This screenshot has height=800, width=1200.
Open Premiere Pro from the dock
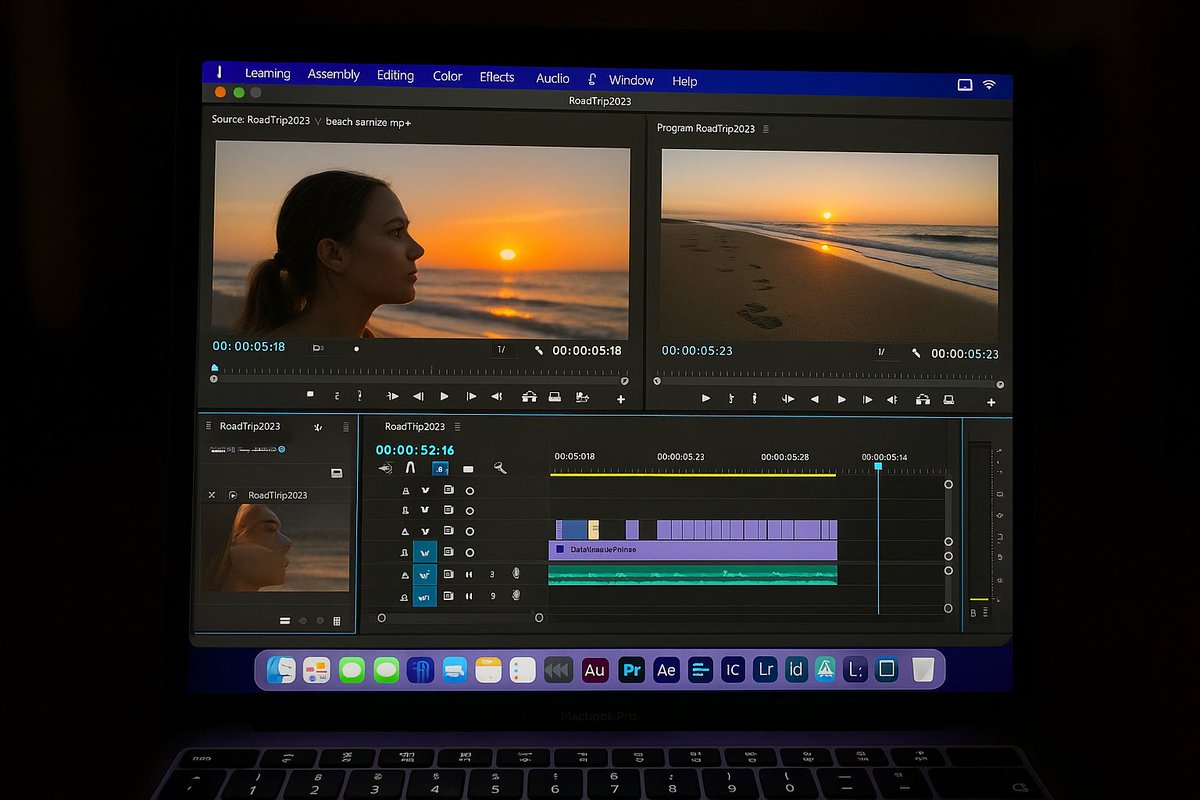631,670
